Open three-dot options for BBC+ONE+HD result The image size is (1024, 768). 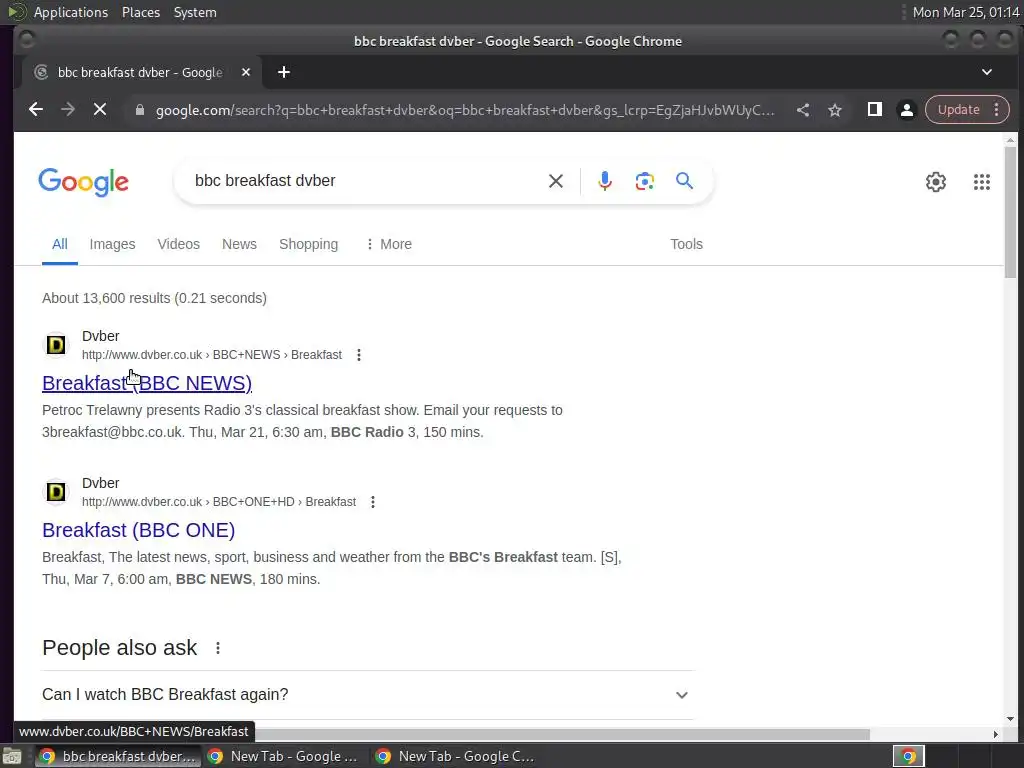point(373,502)
